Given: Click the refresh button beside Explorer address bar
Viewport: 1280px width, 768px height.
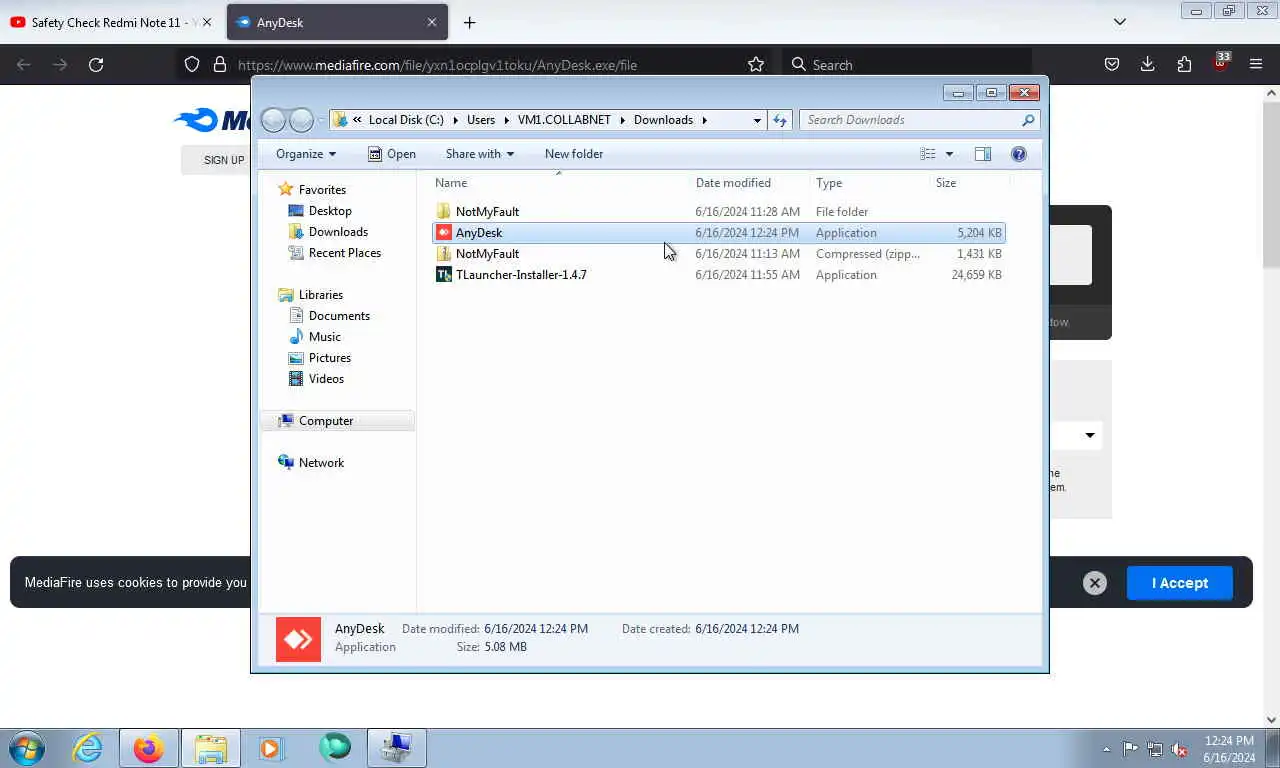Looking at the screenshot, I should coord(780,120).
